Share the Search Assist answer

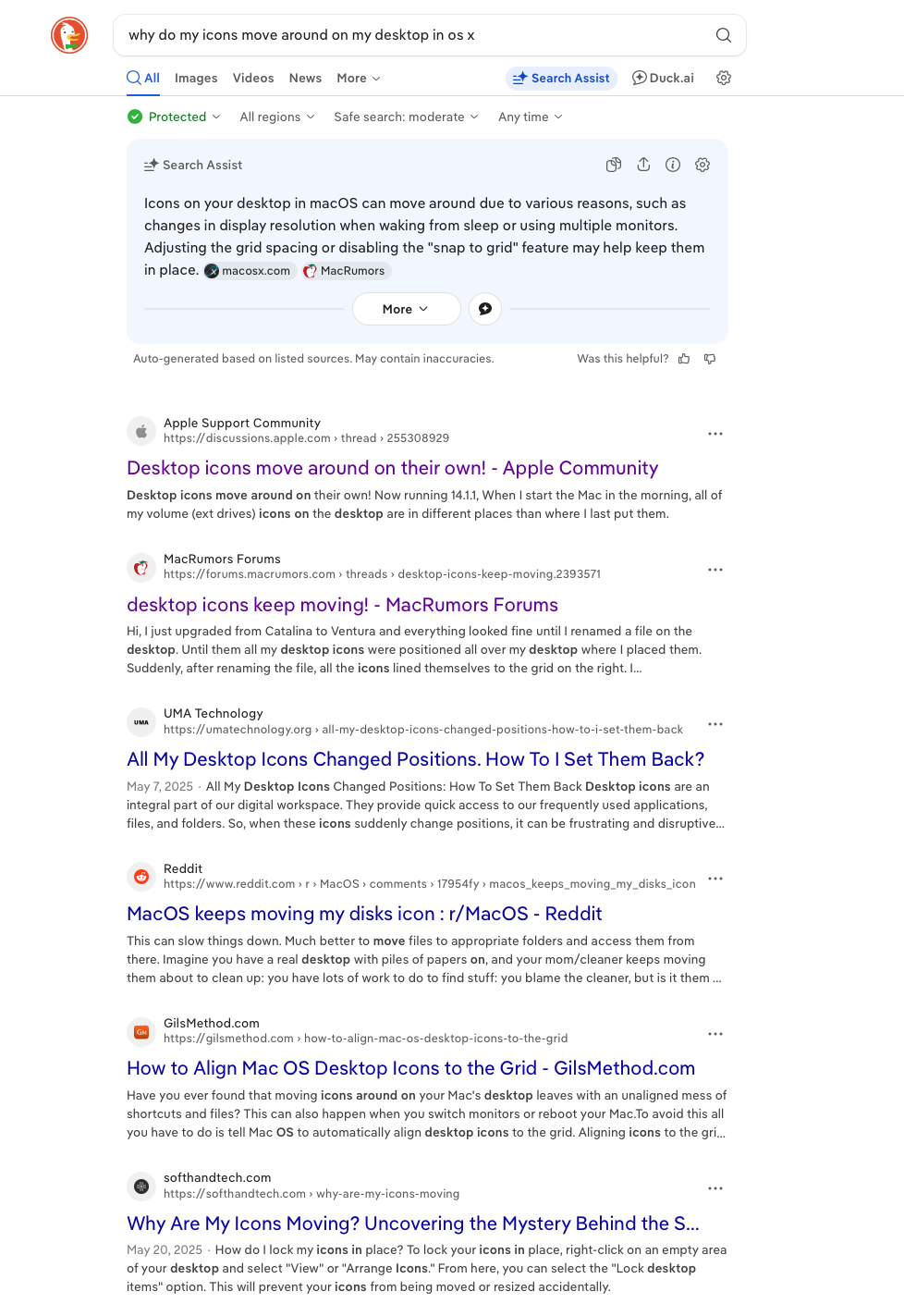click(x=643, y=165)
